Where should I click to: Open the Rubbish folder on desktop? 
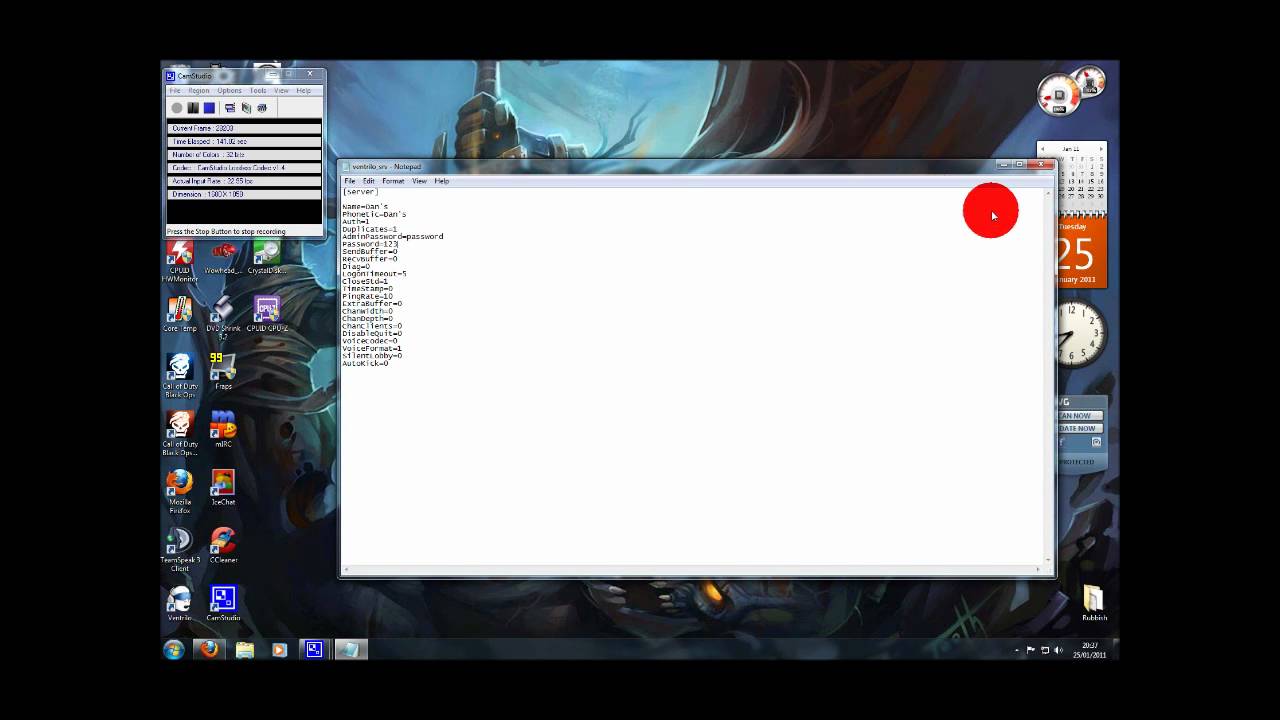click(1094, 604)
